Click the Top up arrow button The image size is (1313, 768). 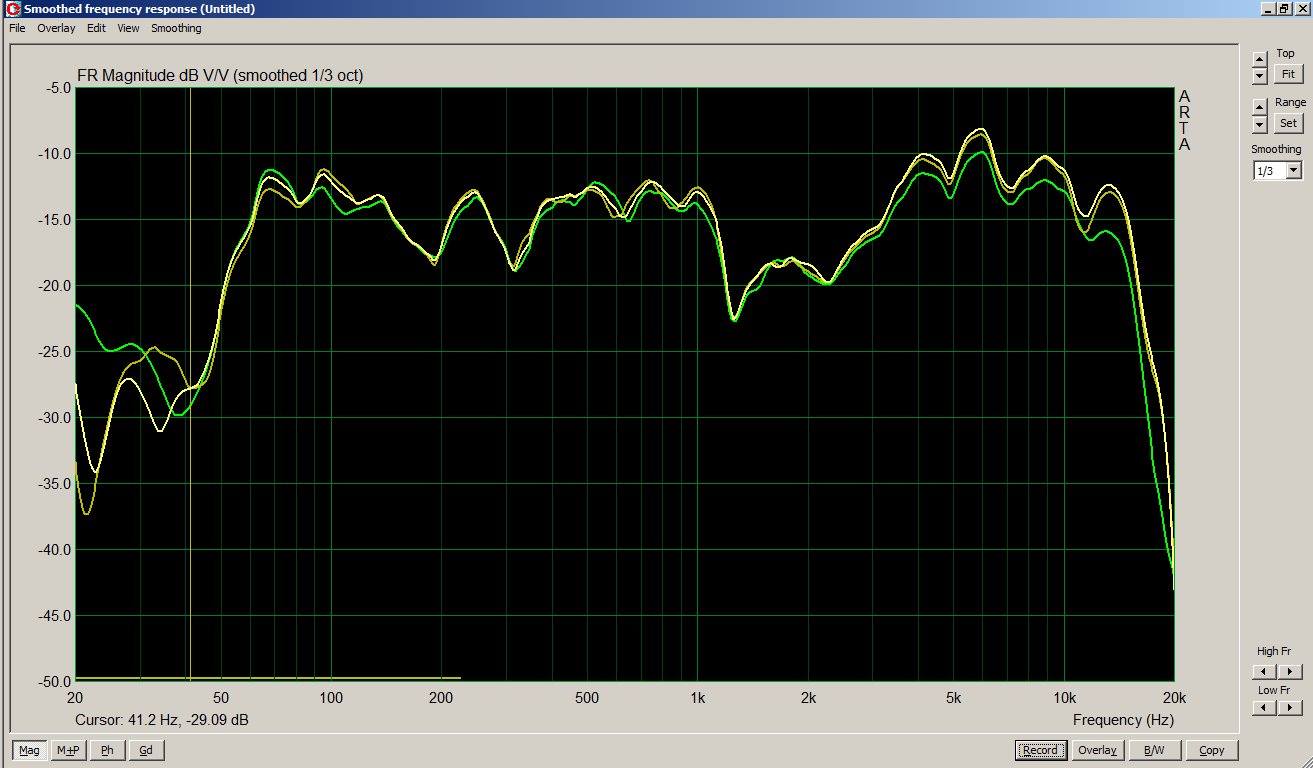(1259, 60)
